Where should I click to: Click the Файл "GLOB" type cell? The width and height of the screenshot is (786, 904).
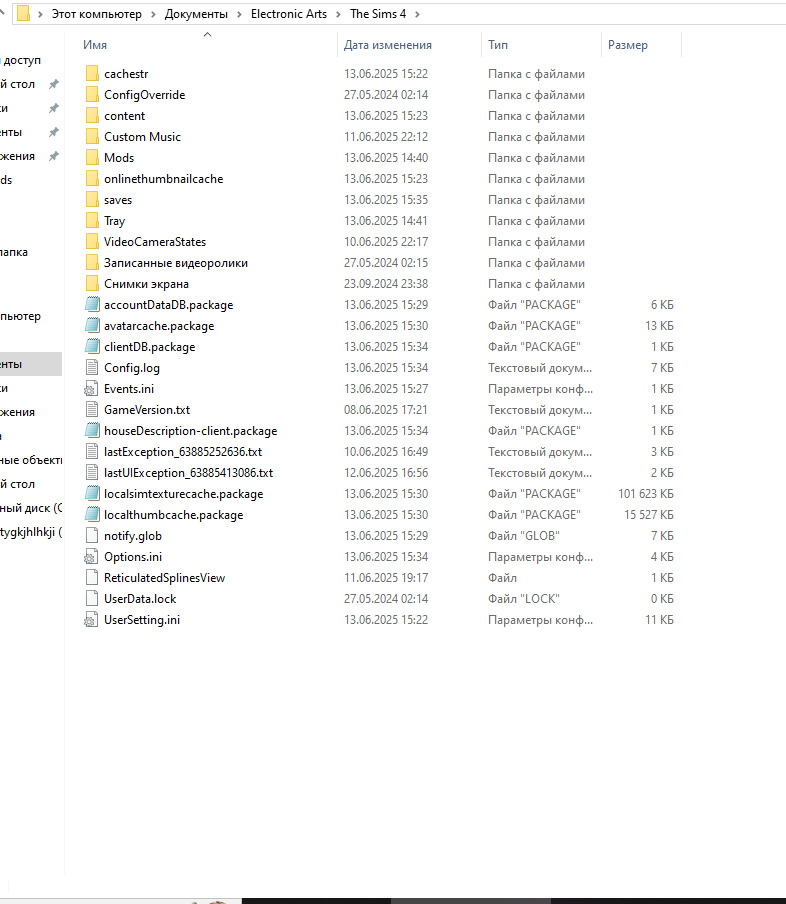524,536
